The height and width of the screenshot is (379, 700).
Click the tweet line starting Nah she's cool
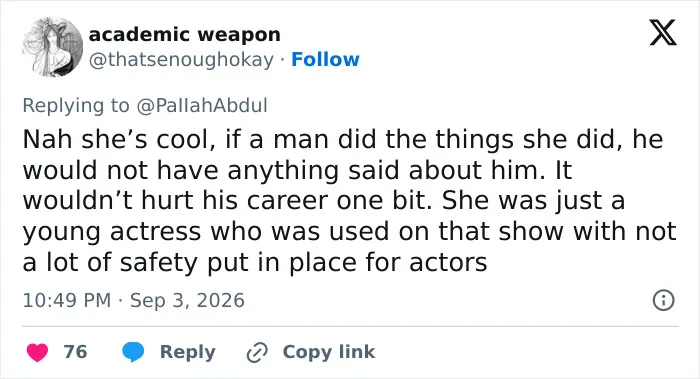pos(343,139)
